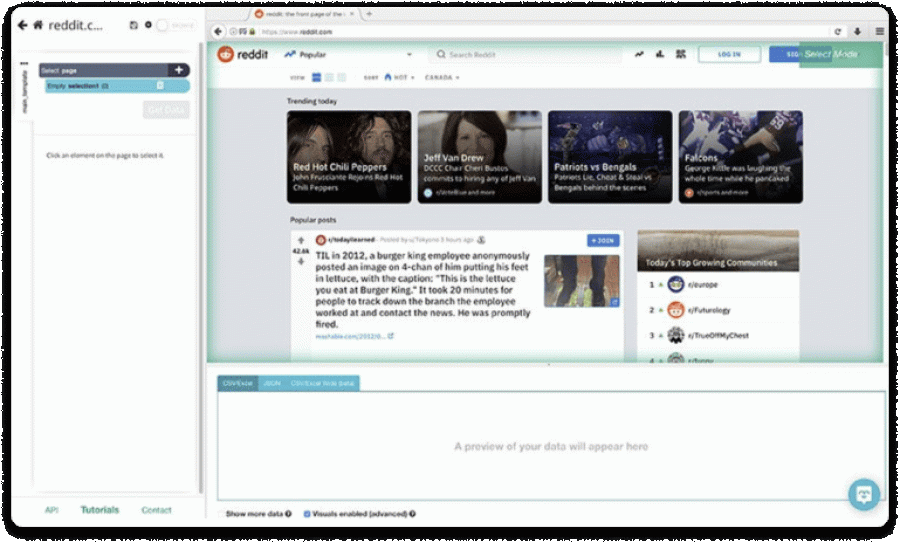Choose the card view icon

(x=316, y=77)
